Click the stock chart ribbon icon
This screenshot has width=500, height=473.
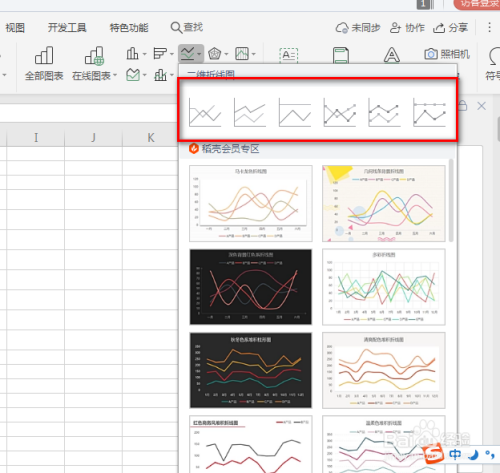pos(242,53)
